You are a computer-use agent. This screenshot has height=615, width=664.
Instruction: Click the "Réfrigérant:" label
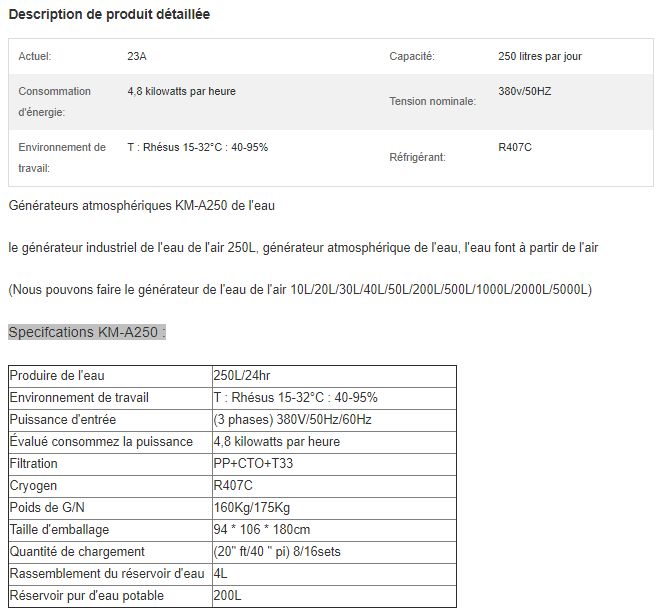coord(417,158)
